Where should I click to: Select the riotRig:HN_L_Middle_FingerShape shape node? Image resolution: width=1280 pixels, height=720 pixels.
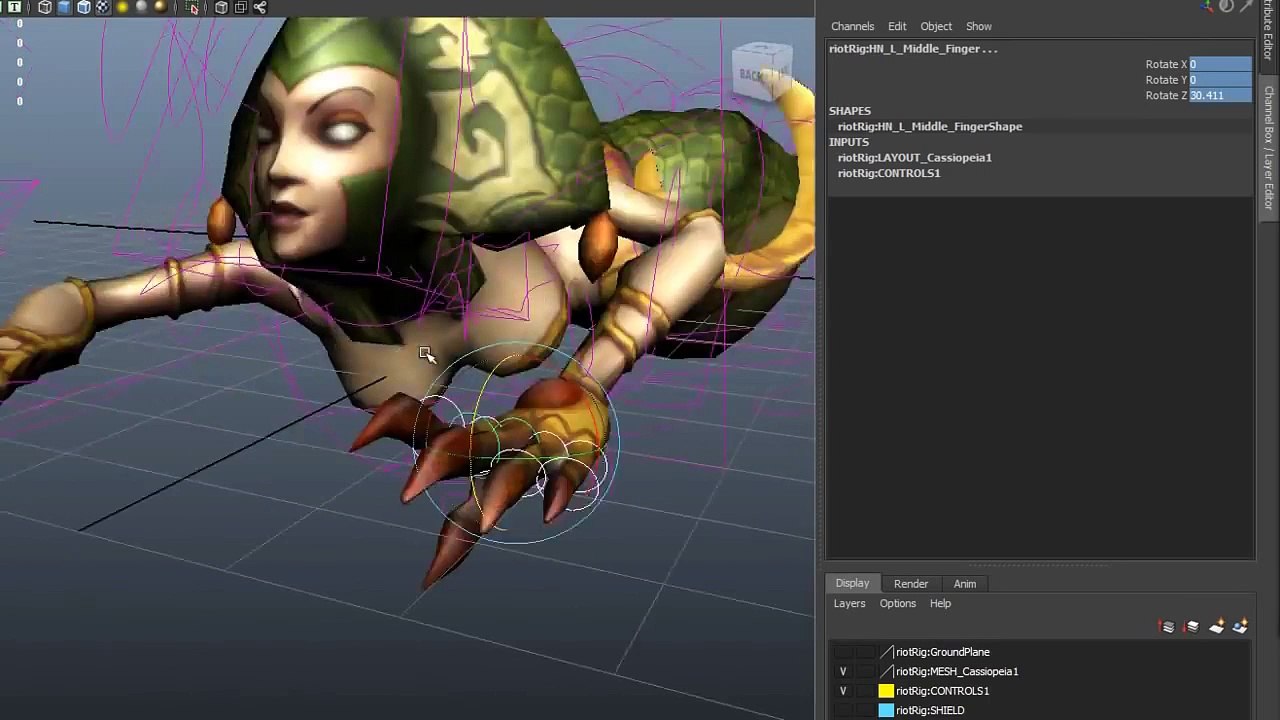pos(930,126)
